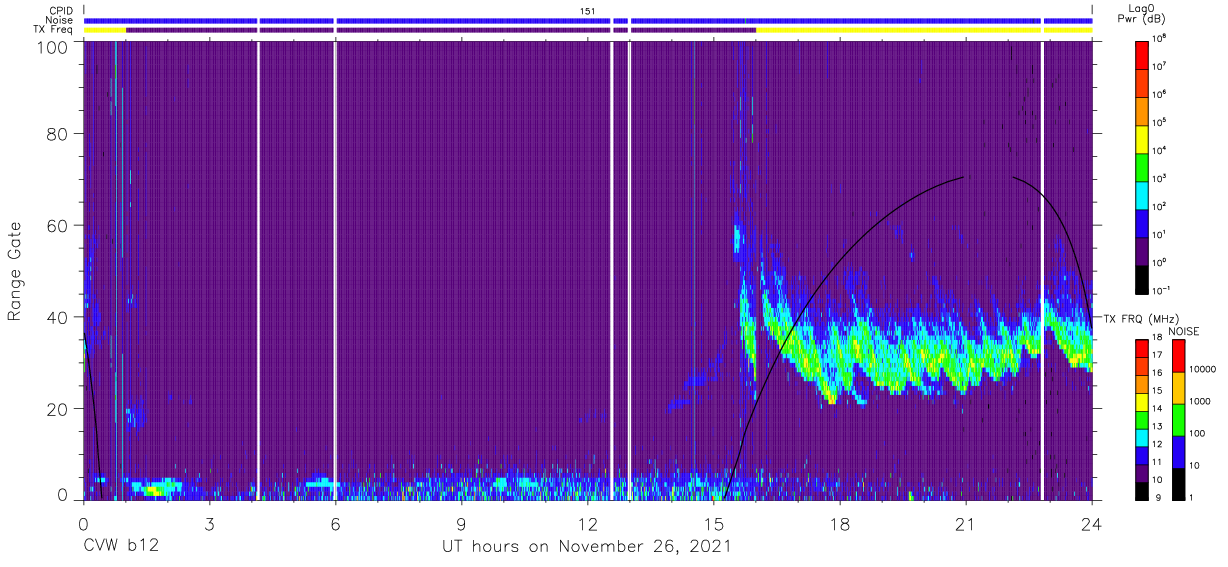
Task: Click the yellow TX Freq bar segment near hour 0
Action: (x=105, y=30)
